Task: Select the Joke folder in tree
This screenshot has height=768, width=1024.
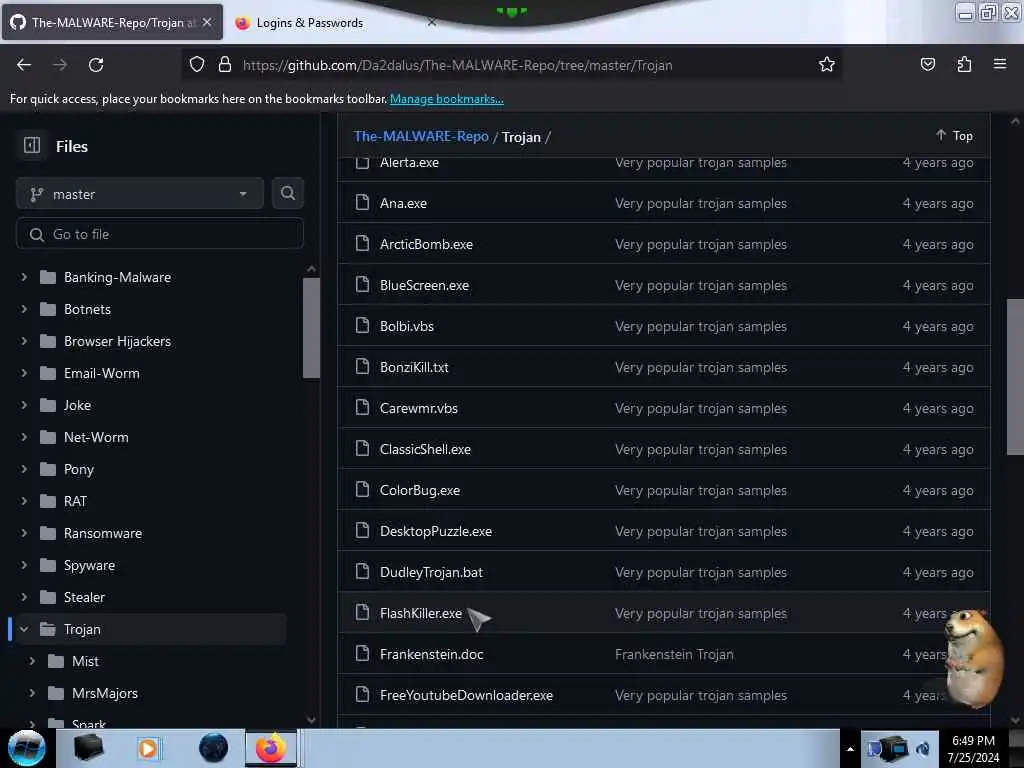Action: 77,405
